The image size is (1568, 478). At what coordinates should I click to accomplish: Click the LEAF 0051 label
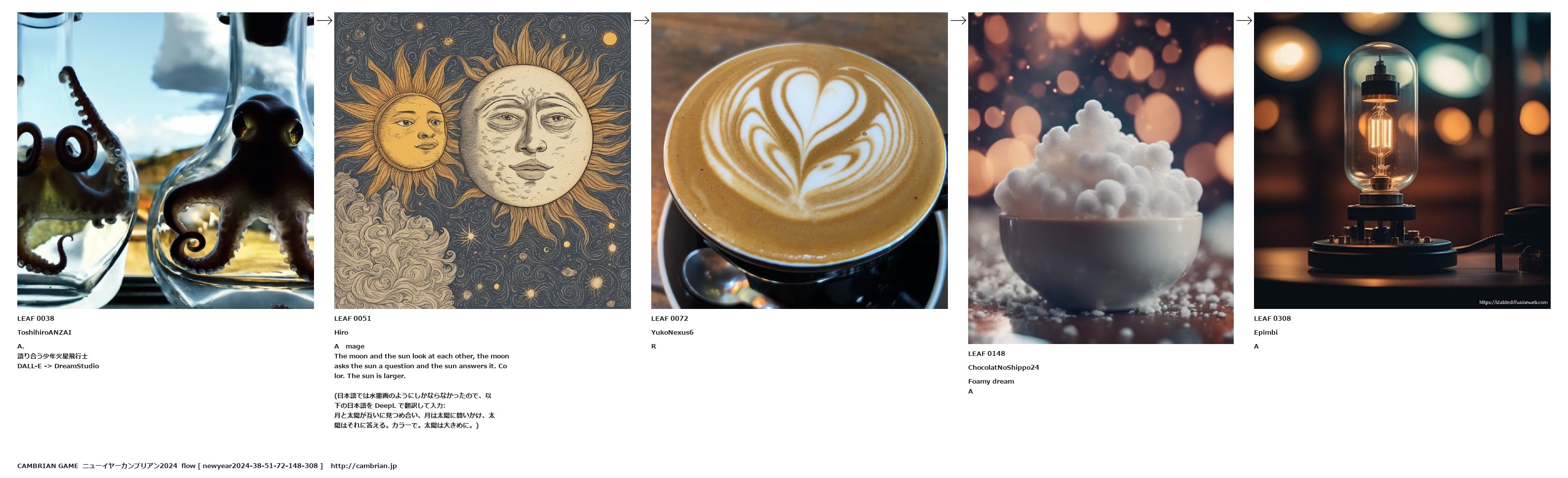coord(353,319)
